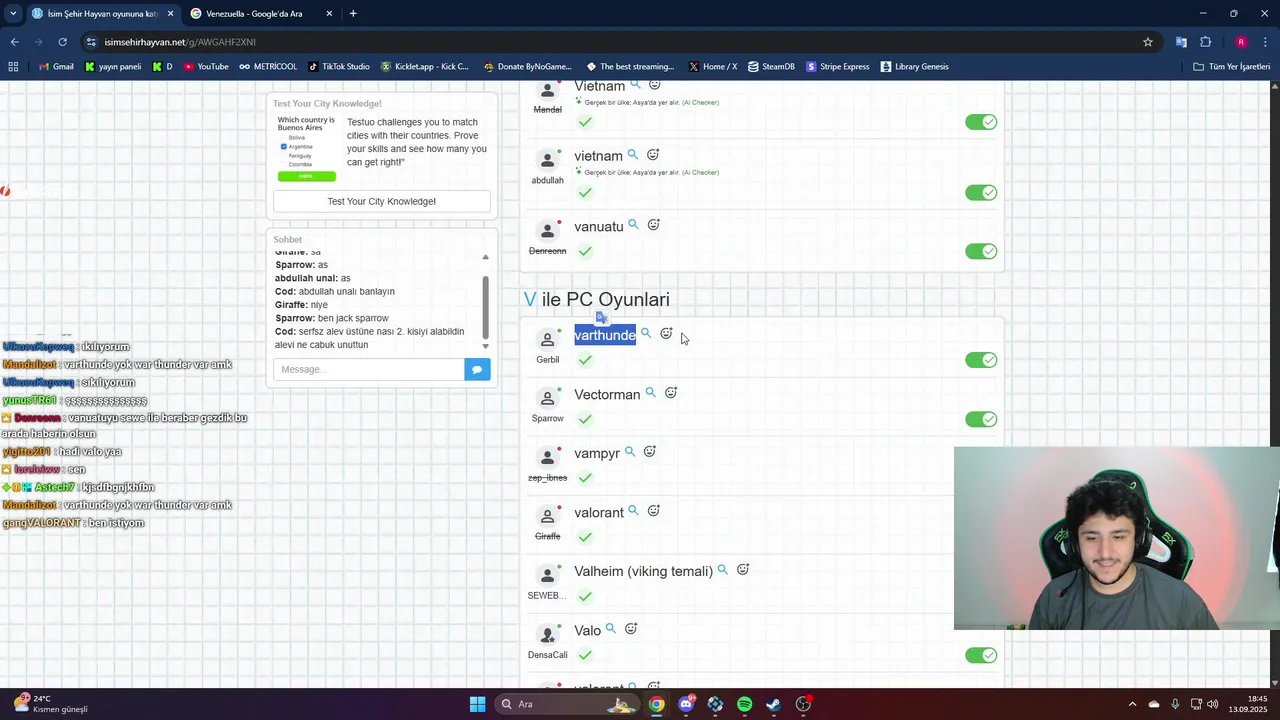Screen dimensions: 1280x720
Task: Search valorant answer via magnifier icon
Action: (x=633, y=511)
